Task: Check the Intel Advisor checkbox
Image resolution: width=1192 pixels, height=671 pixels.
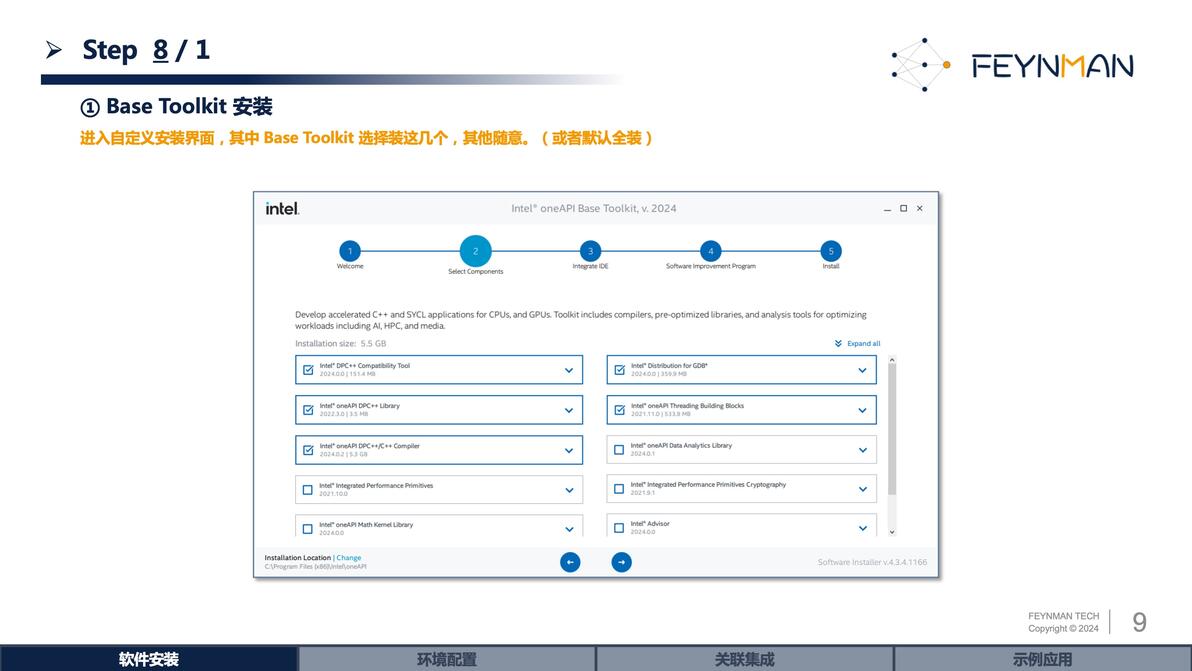Action: 619,527
